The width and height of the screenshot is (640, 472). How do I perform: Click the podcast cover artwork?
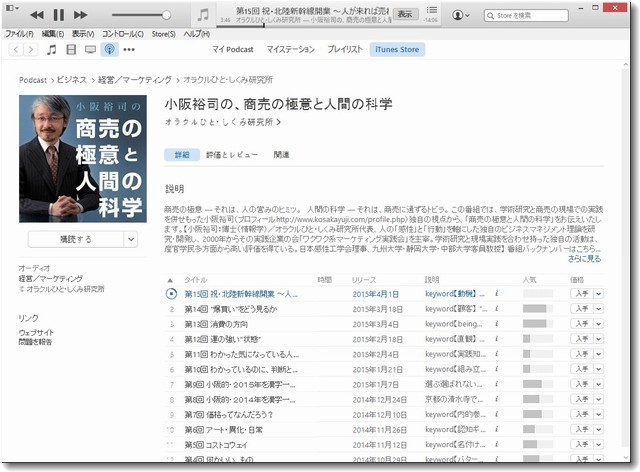[83, 159]
